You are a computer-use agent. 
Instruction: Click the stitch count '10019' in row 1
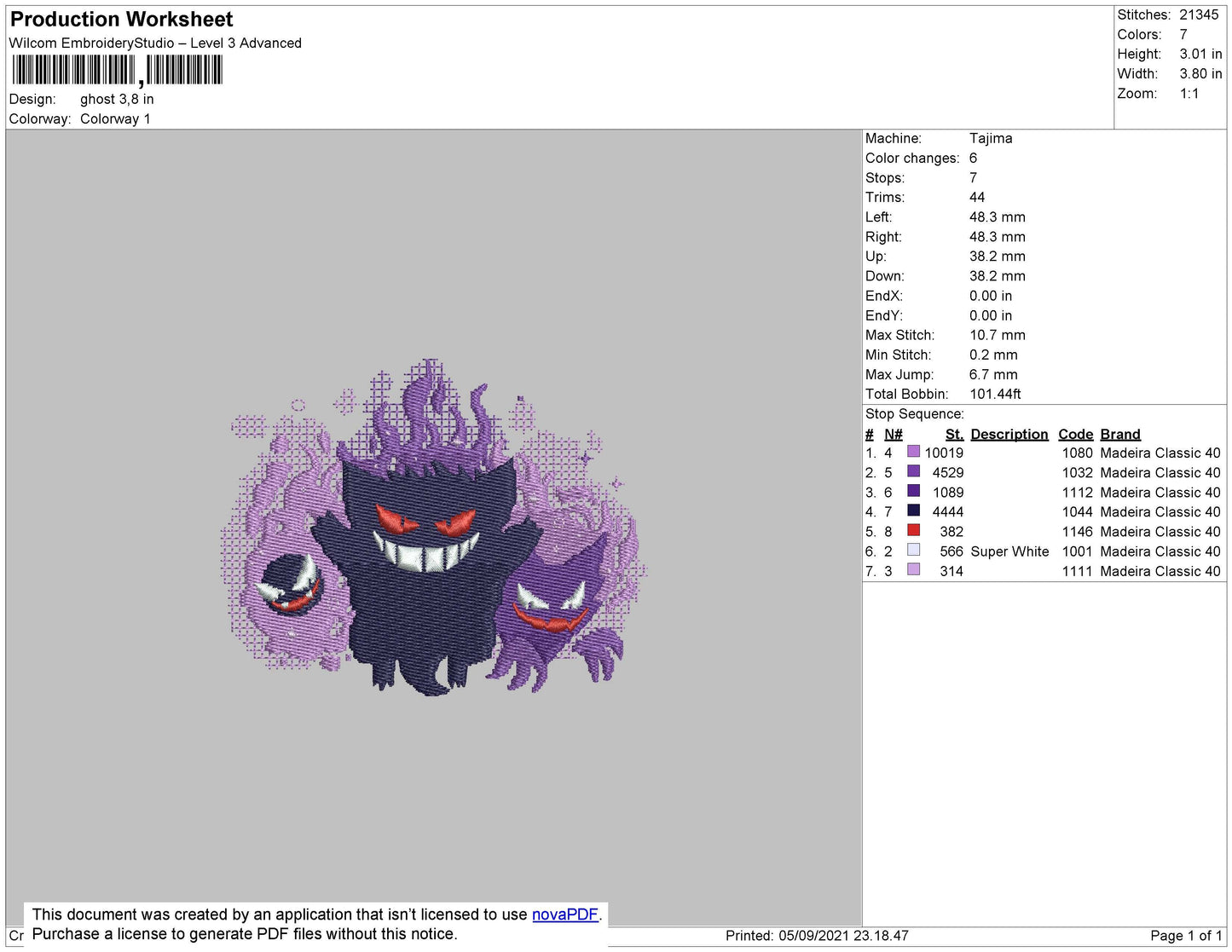point(944,453)
